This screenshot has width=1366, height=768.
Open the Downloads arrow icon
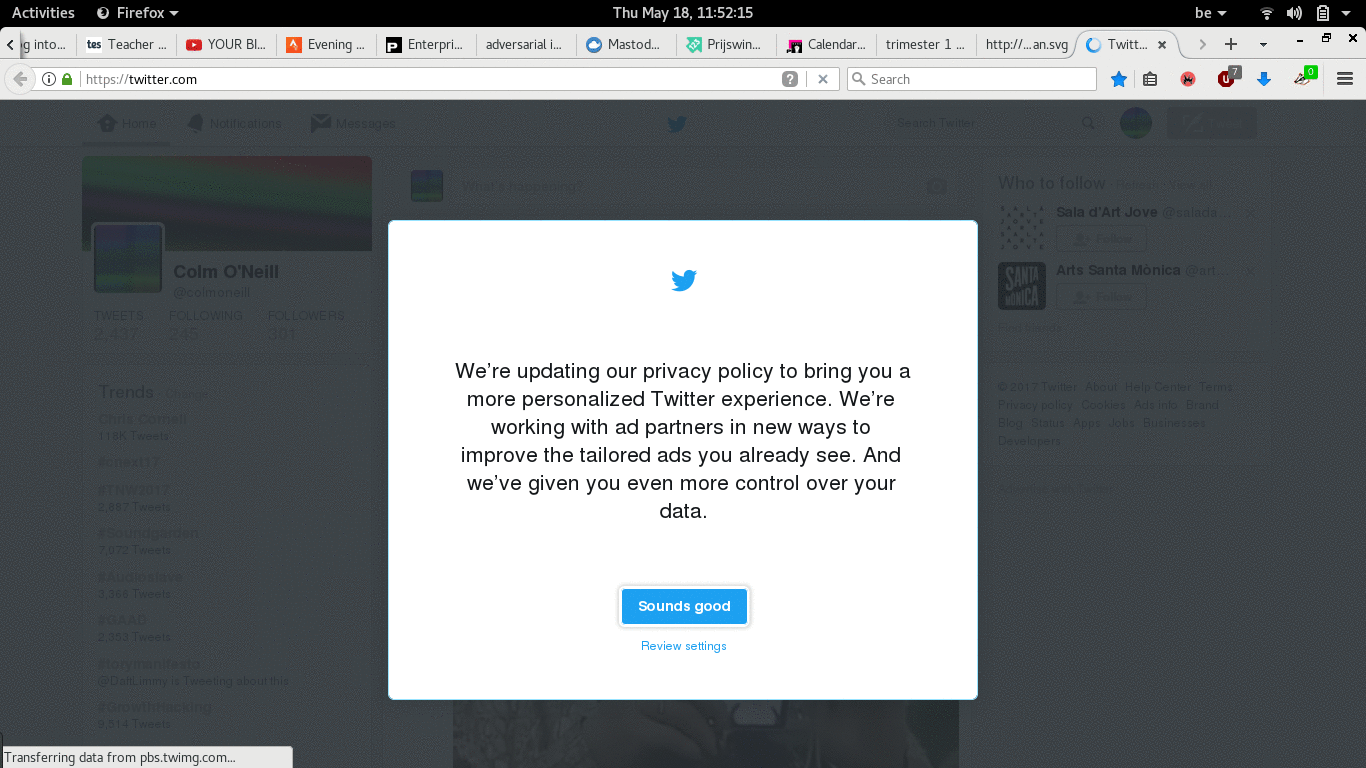click(x=1264, y=79)
